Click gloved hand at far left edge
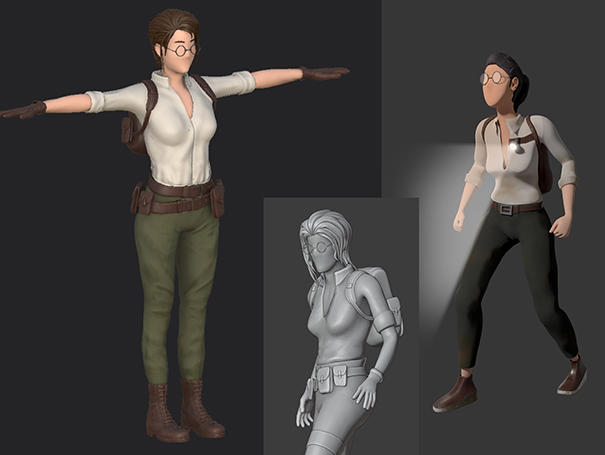605x455 pixels. point(22,110)
